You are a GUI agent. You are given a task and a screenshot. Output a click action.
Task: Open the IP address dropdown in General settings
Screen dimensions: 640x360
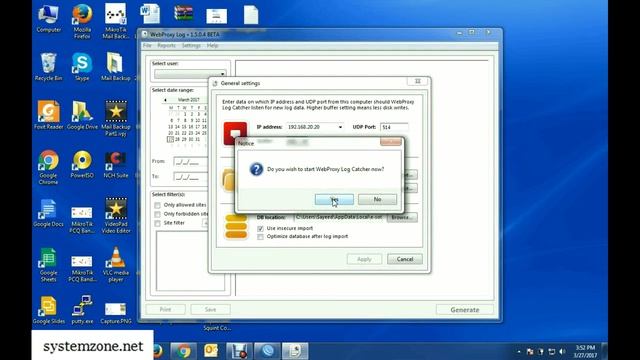tap(340, 127)
